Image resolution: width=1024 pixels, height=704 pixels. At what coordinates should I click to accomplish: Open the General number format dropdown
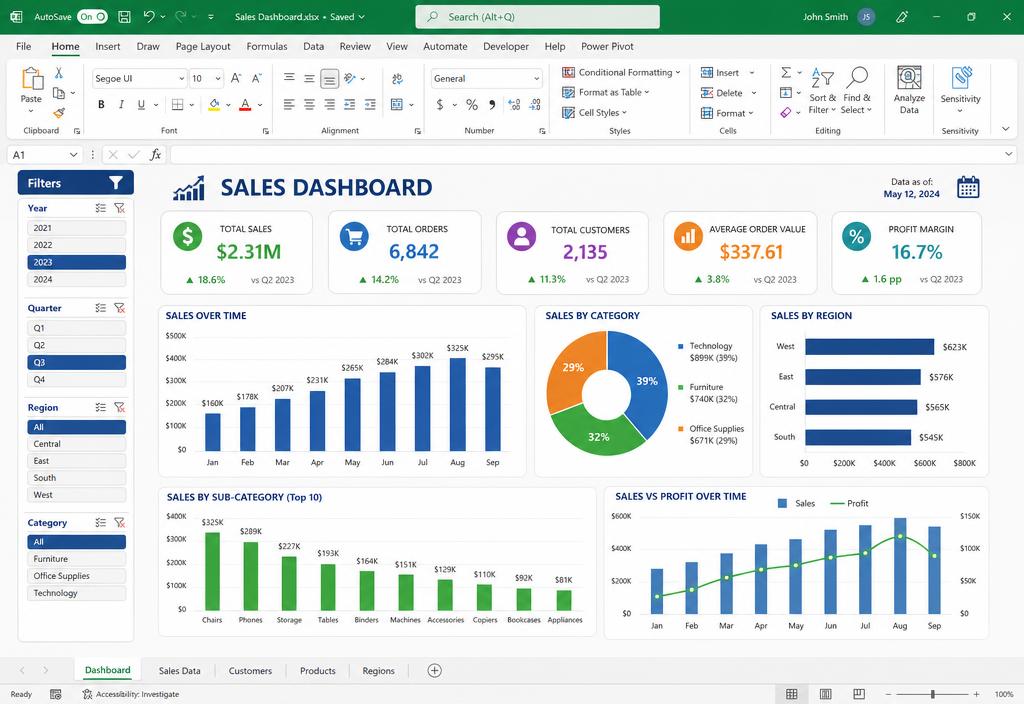[536, 78]
